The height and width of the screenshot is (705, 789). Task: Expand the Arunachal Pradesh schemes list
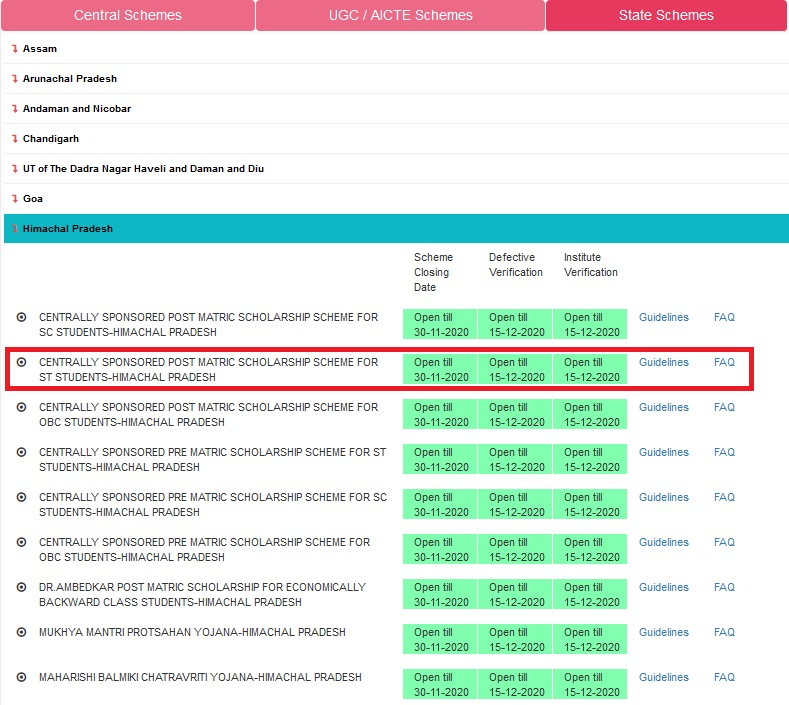[x=69, y=79]
